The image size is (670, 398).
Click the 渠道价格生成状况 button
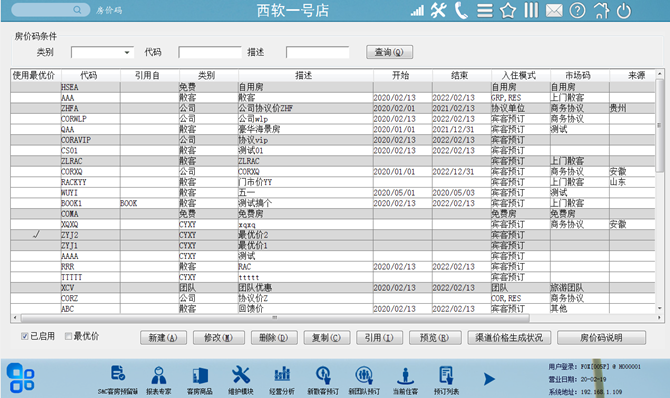pyautogui.click(x=509, y=338)
